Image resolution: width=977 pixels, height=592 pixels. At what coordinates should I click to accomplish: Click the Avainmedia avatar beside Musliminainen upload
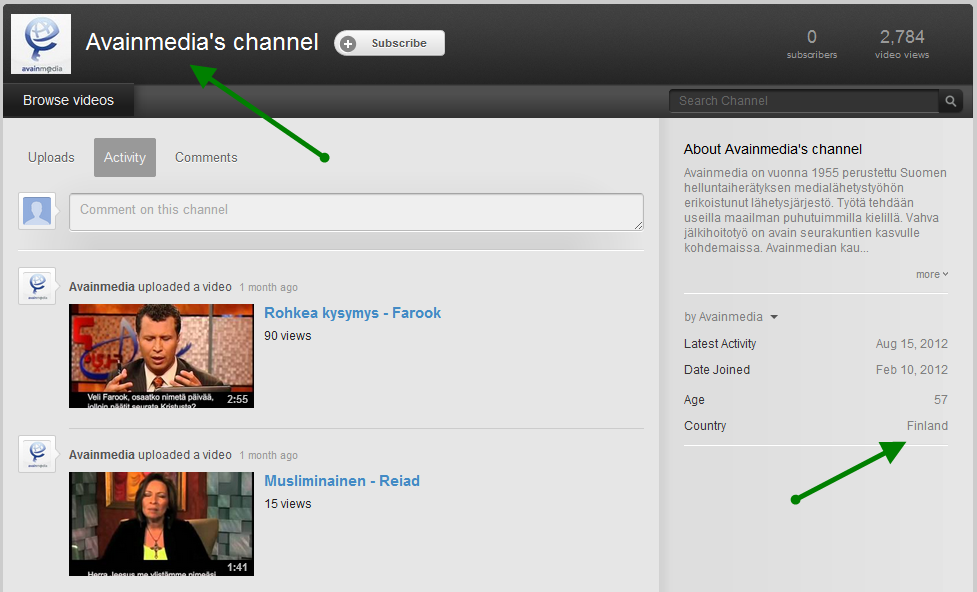coord(37,454)
